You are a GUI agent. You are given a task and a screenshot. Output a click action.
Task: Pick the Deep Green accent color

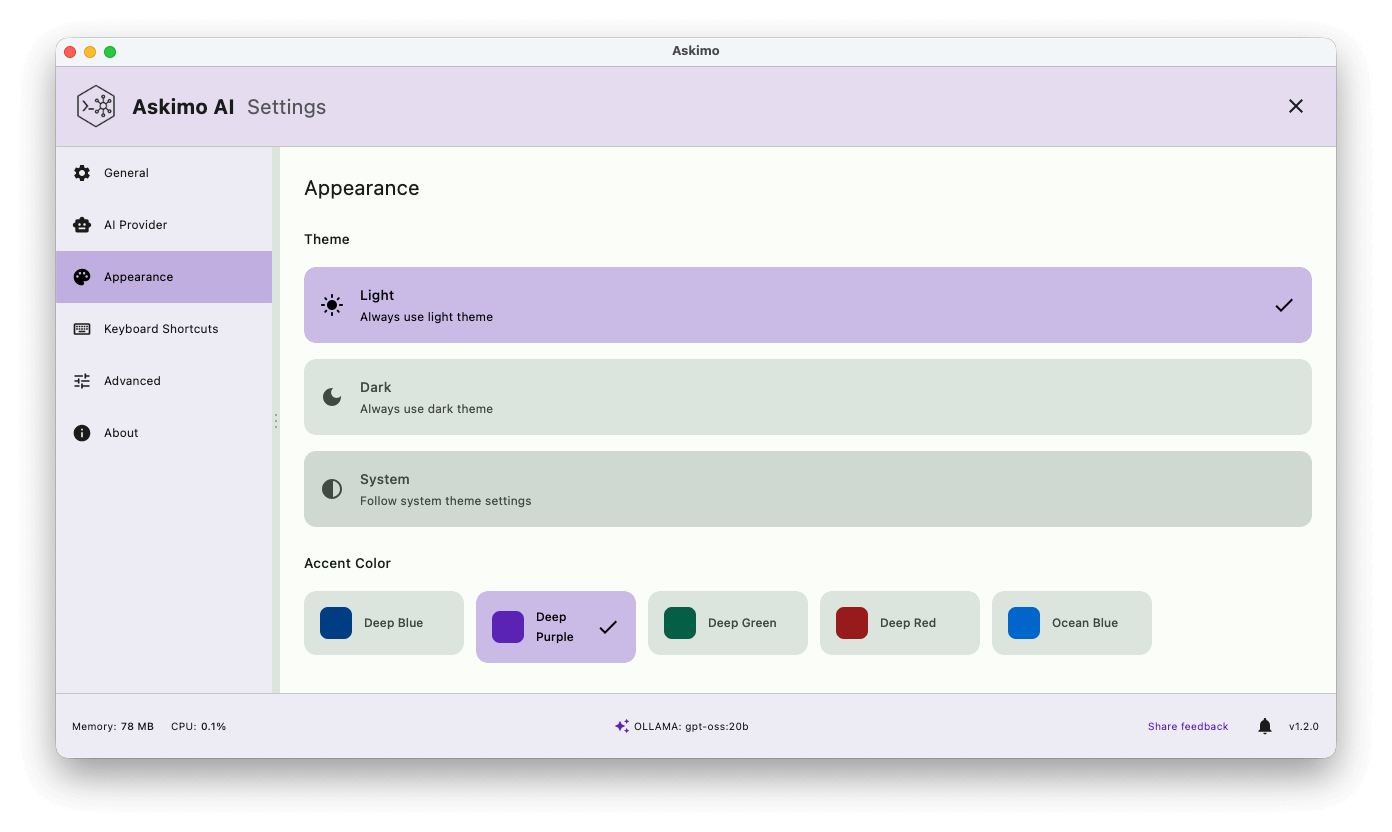point(727,622)
